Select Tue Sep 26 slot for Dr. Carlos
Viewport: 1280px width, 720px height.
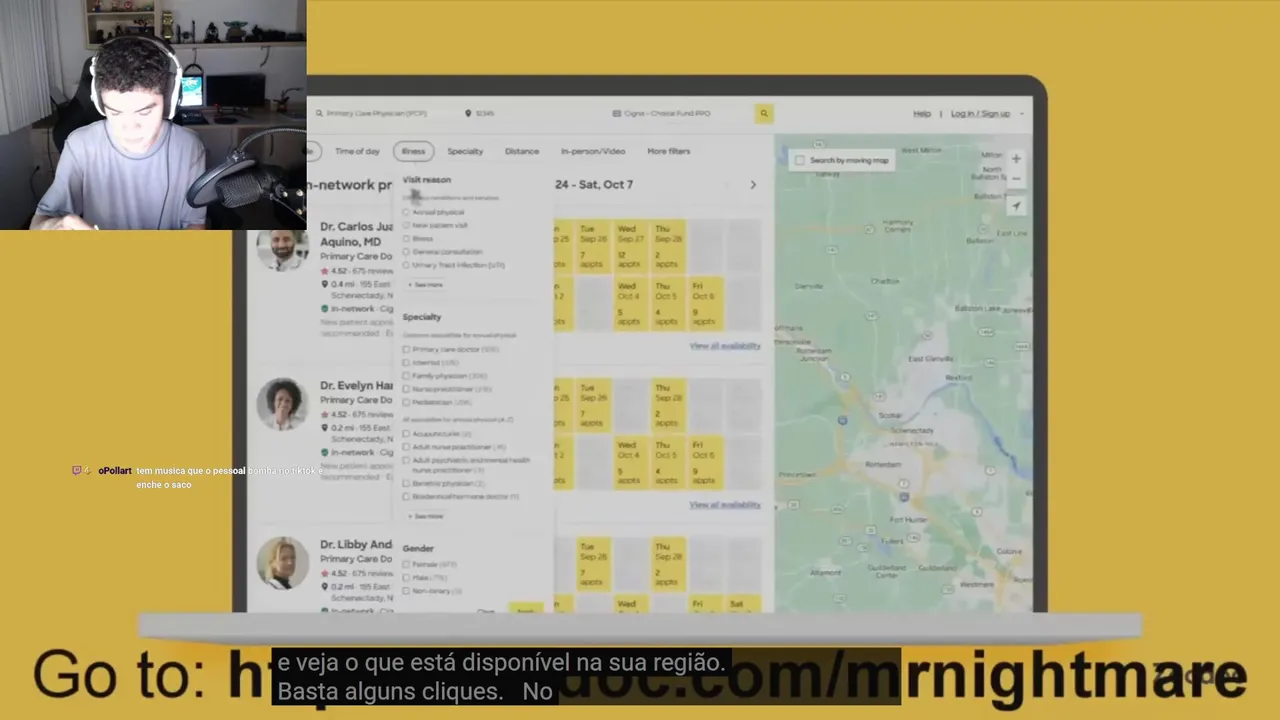click(593, 247)
